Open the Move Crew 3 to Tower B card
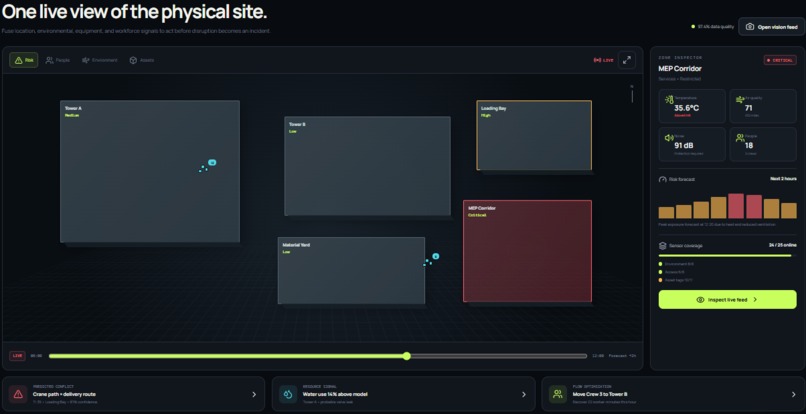Screen dimensions: 806x414 [673, 394]
